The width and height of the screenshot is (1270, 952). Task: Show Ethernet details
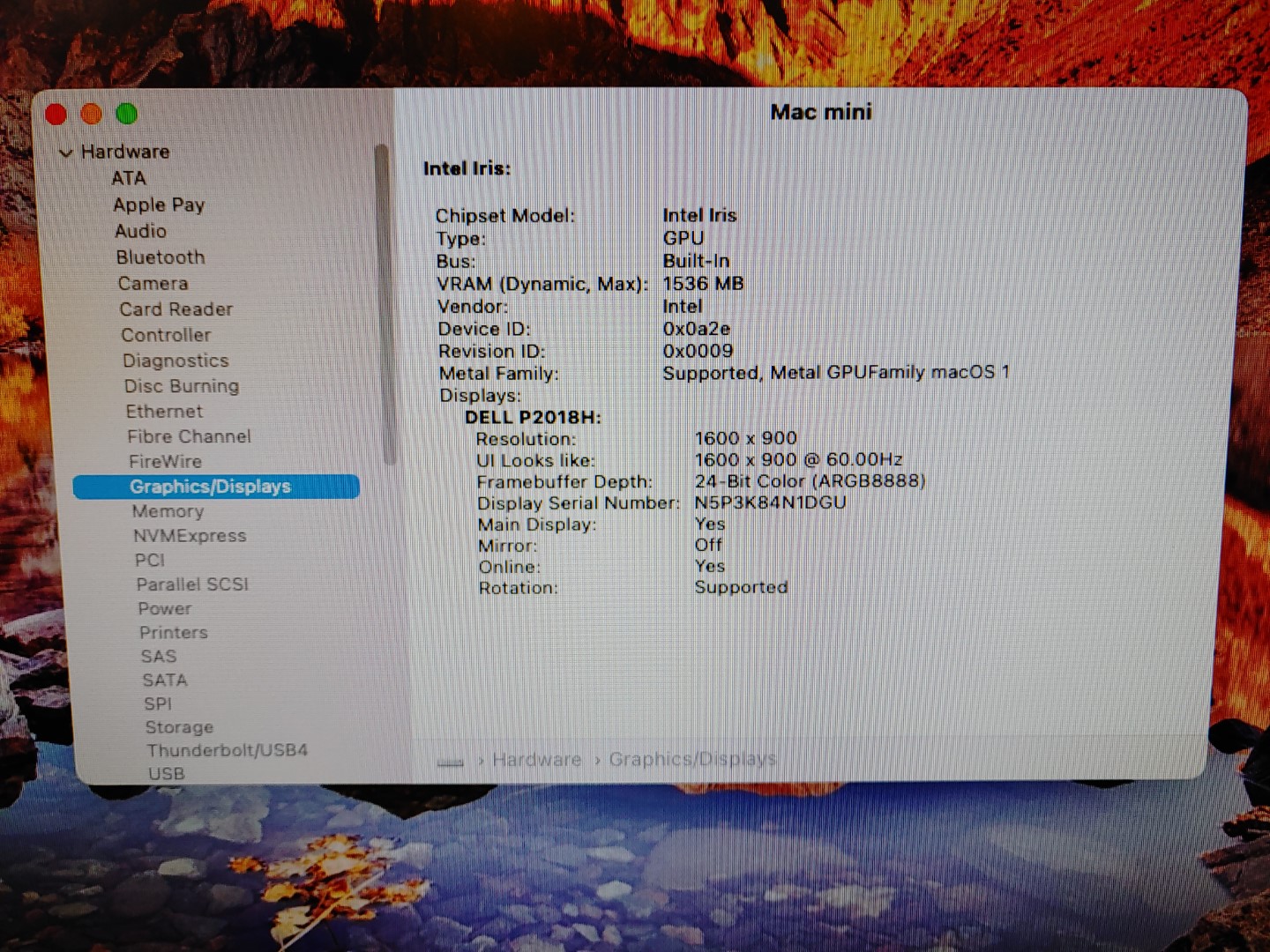tap(164, 412)
